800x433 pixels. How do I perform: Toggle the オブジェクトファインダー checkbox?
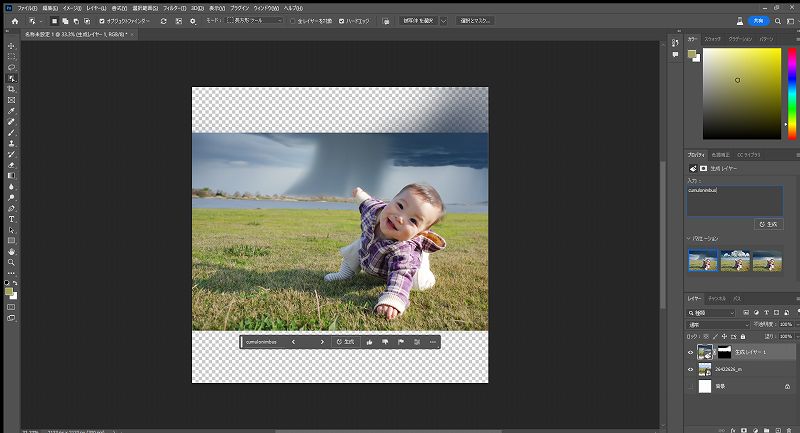[x=102, y=21]
